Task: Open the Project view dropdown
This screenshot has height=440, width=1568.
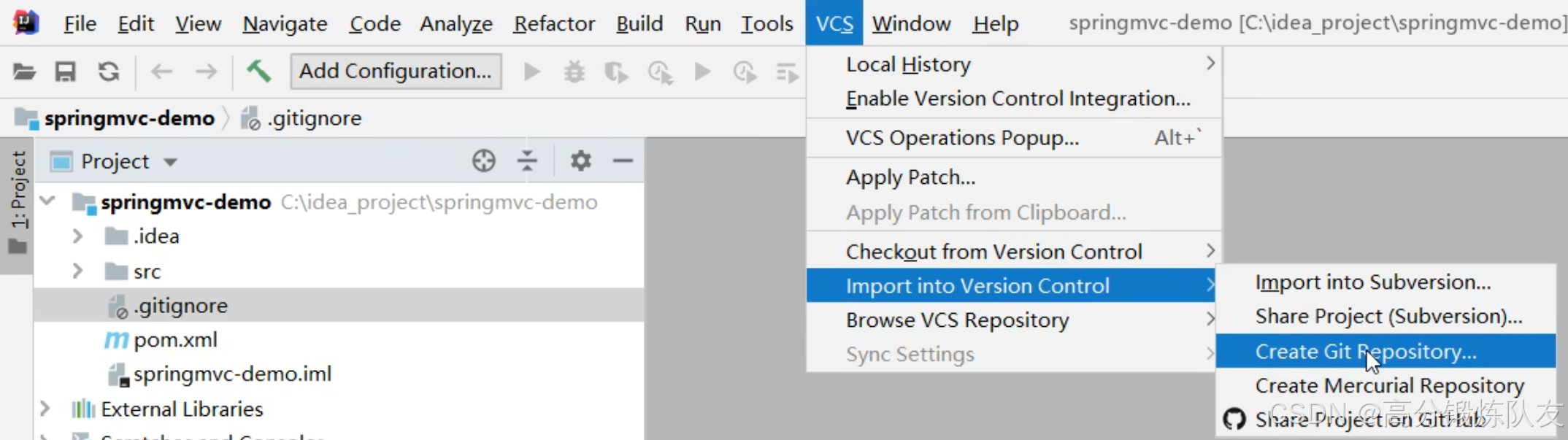Action: [171, 161]
